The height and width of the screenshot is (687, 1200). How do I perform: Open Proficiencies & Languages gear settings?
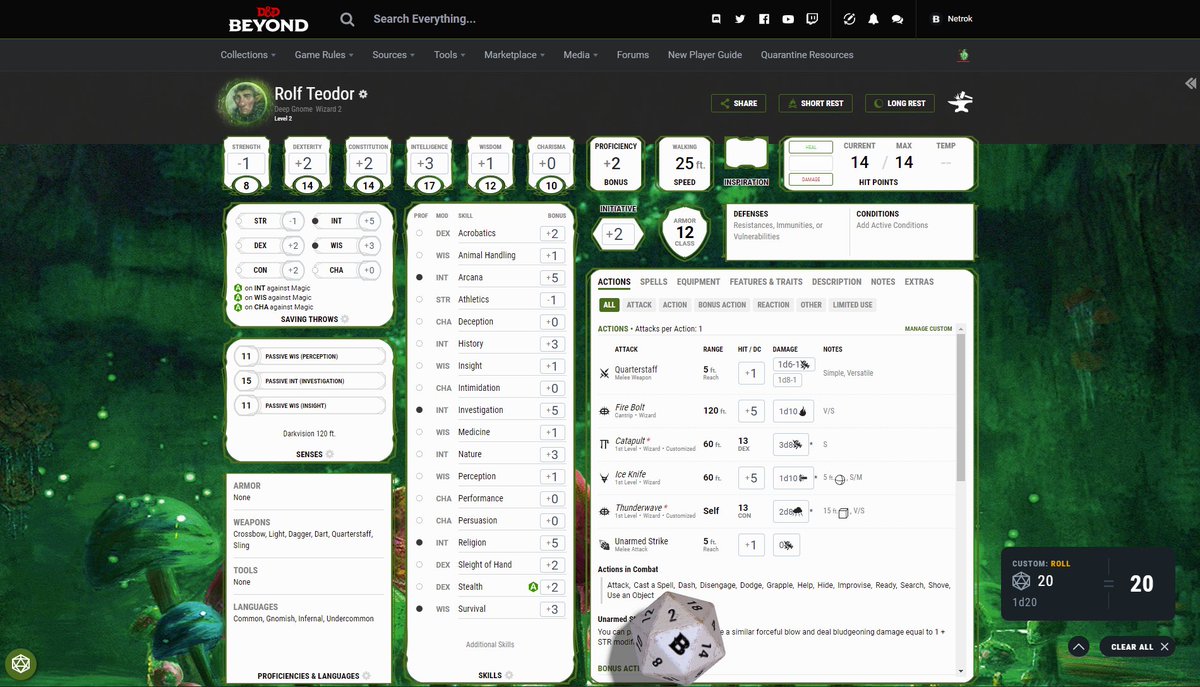pyautogui.click(x=366, y=676)
